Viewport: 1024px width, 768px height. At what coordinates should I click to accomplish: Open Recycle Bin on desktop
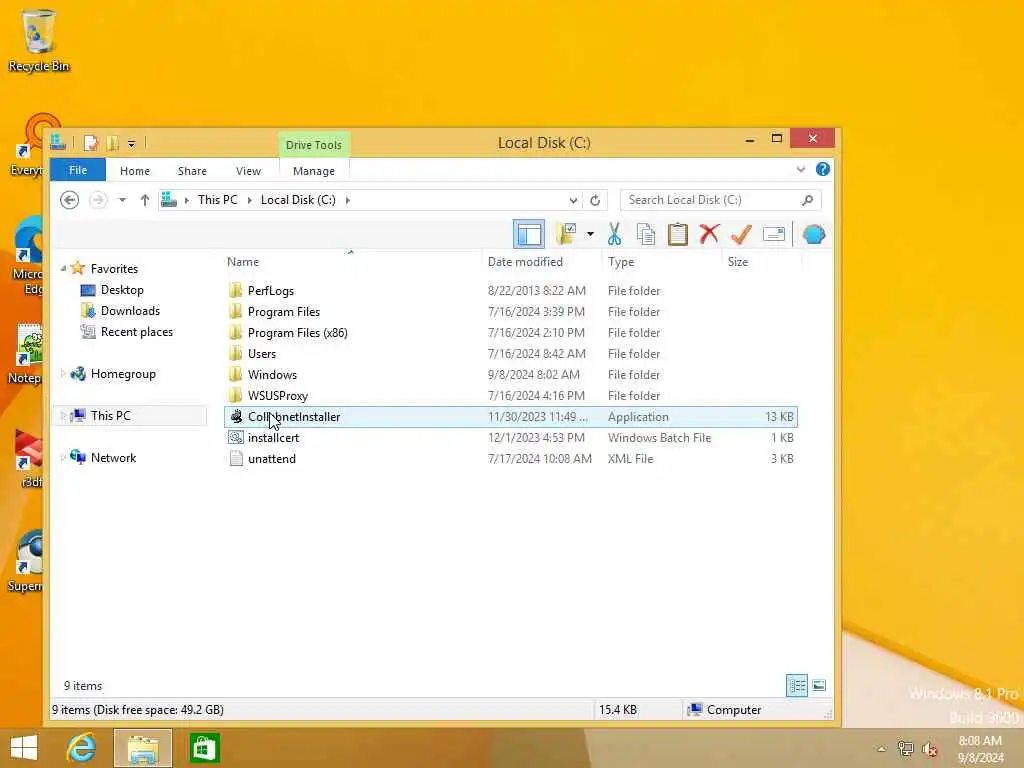(x=39, y=40)
